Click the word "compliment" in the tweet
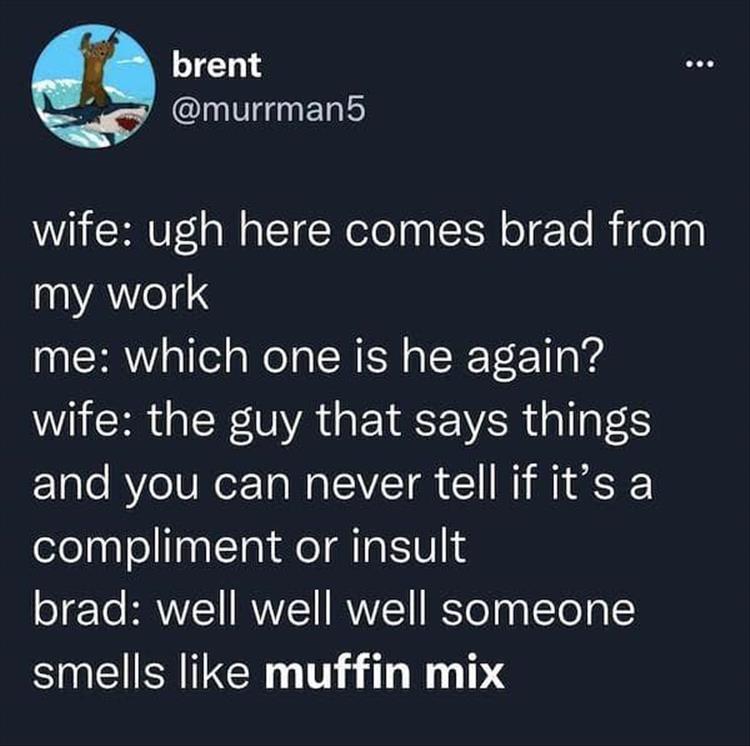Image resolution: width=750 pixels, height=746 pixels. point(157,549)
